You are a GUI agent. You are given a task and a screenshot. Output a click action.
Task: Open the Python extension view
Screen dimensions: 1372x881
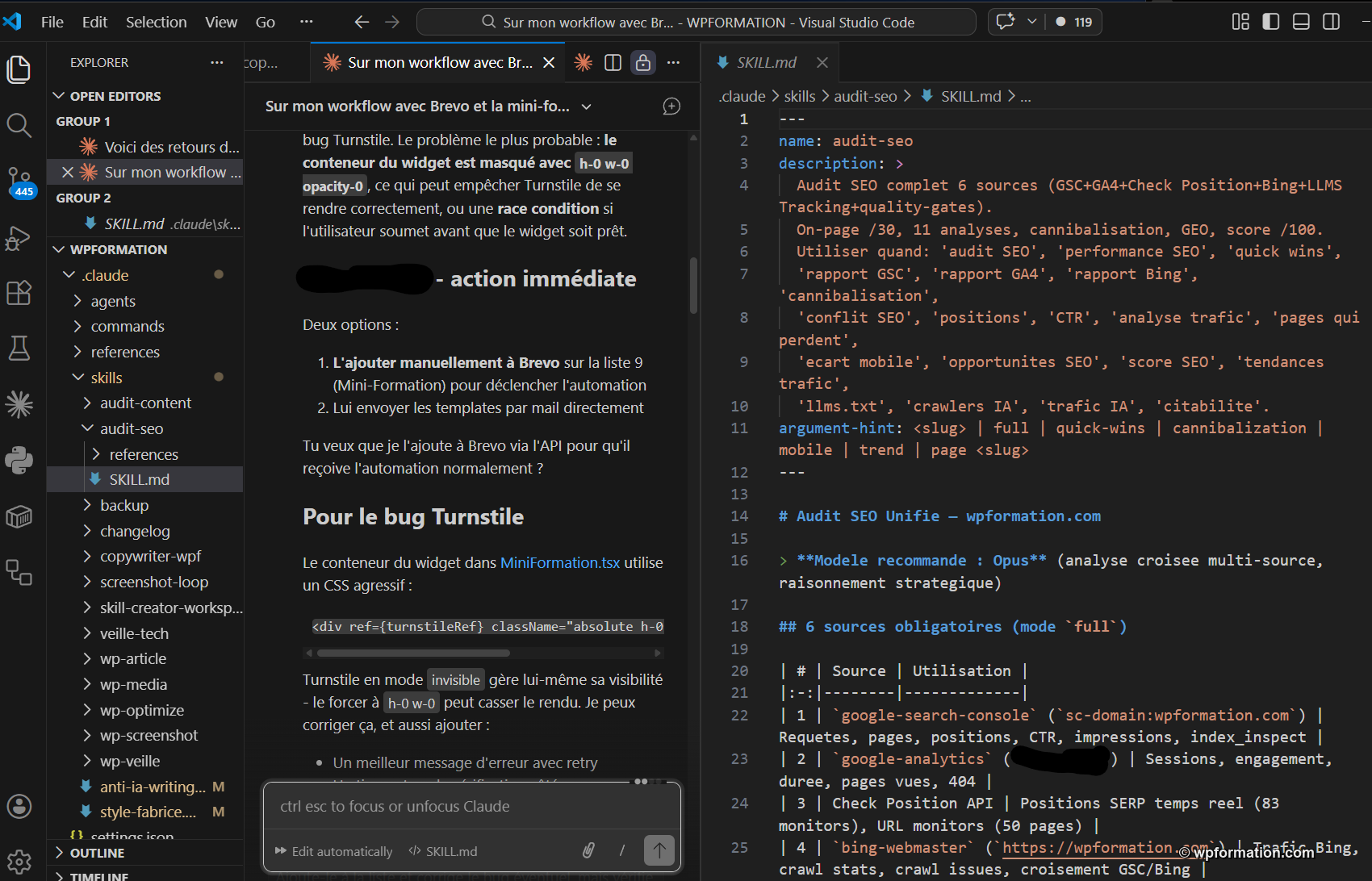(19, 460)
